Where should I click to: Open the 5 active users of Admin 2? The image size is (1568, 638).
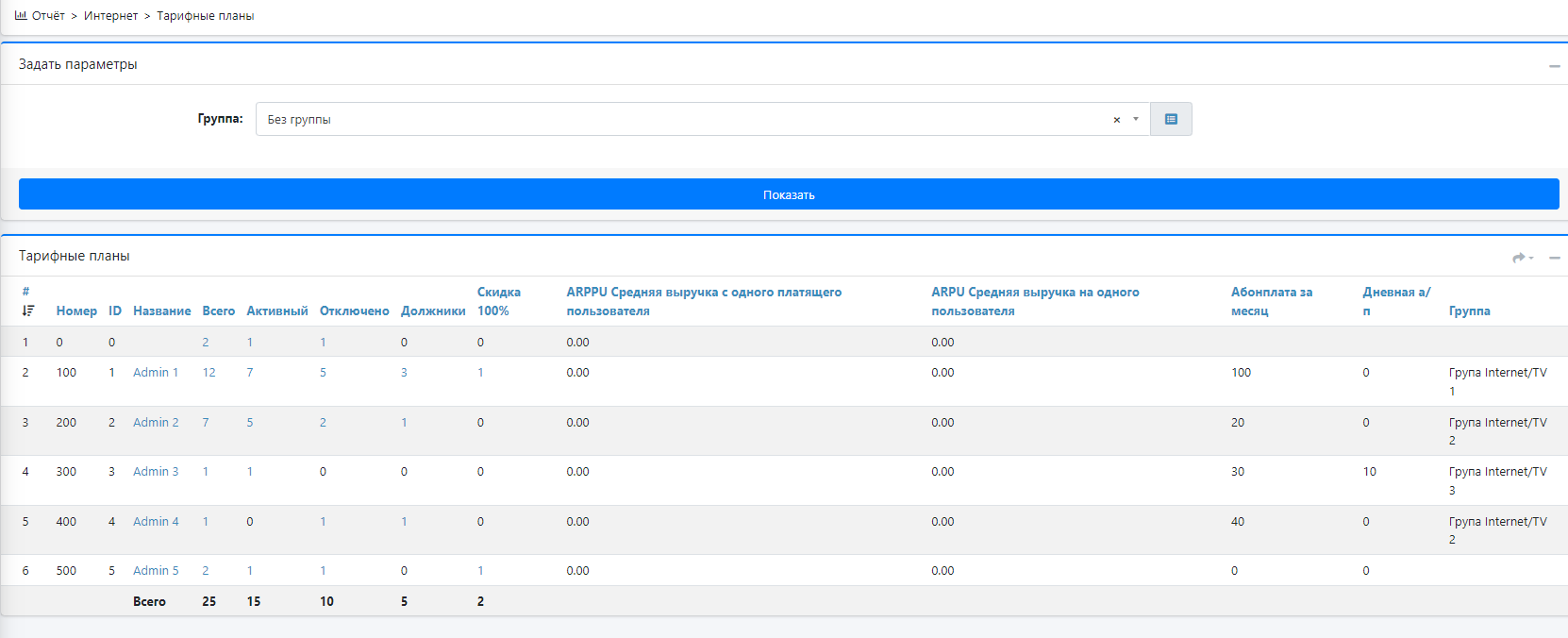(250, 423)
